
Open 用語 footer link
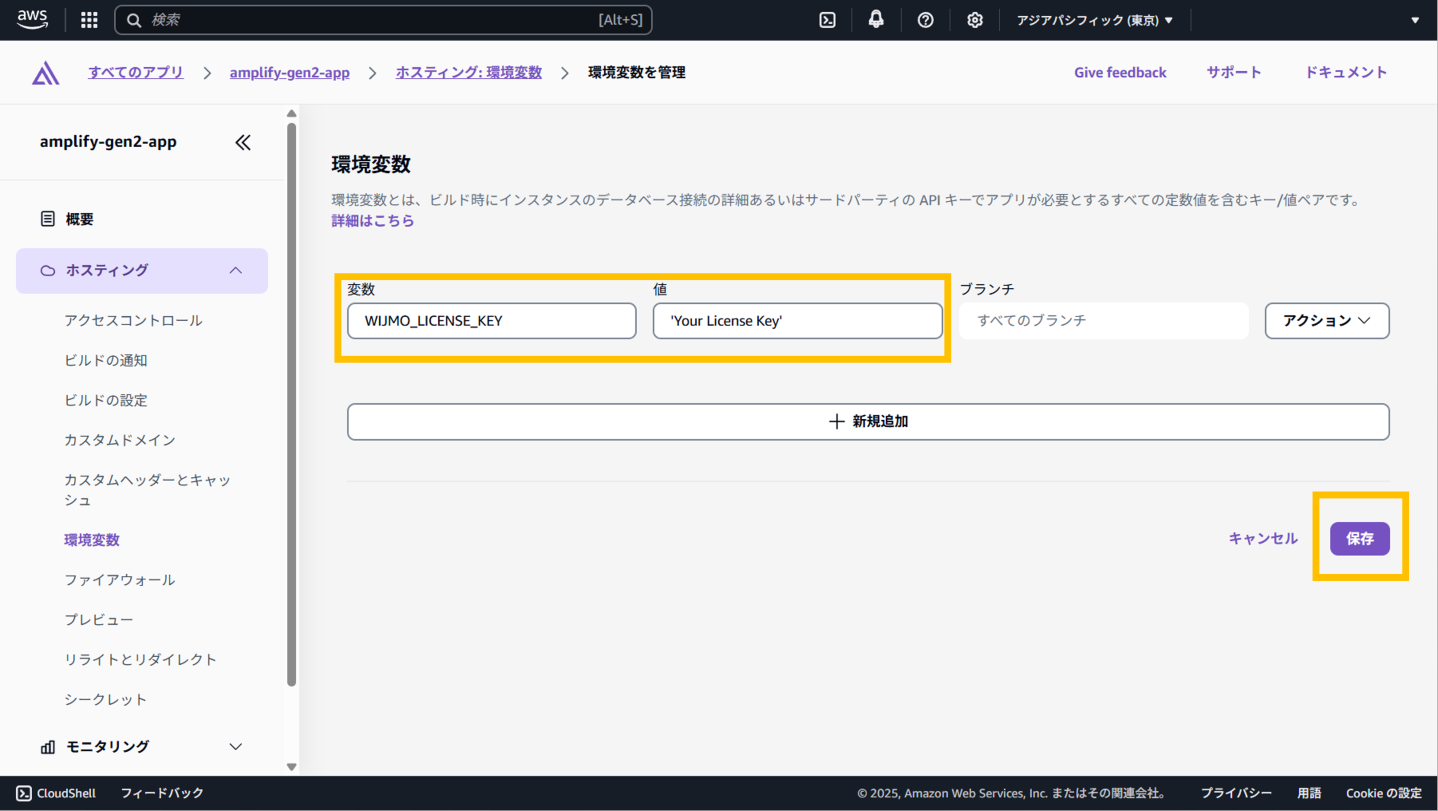1309,793
